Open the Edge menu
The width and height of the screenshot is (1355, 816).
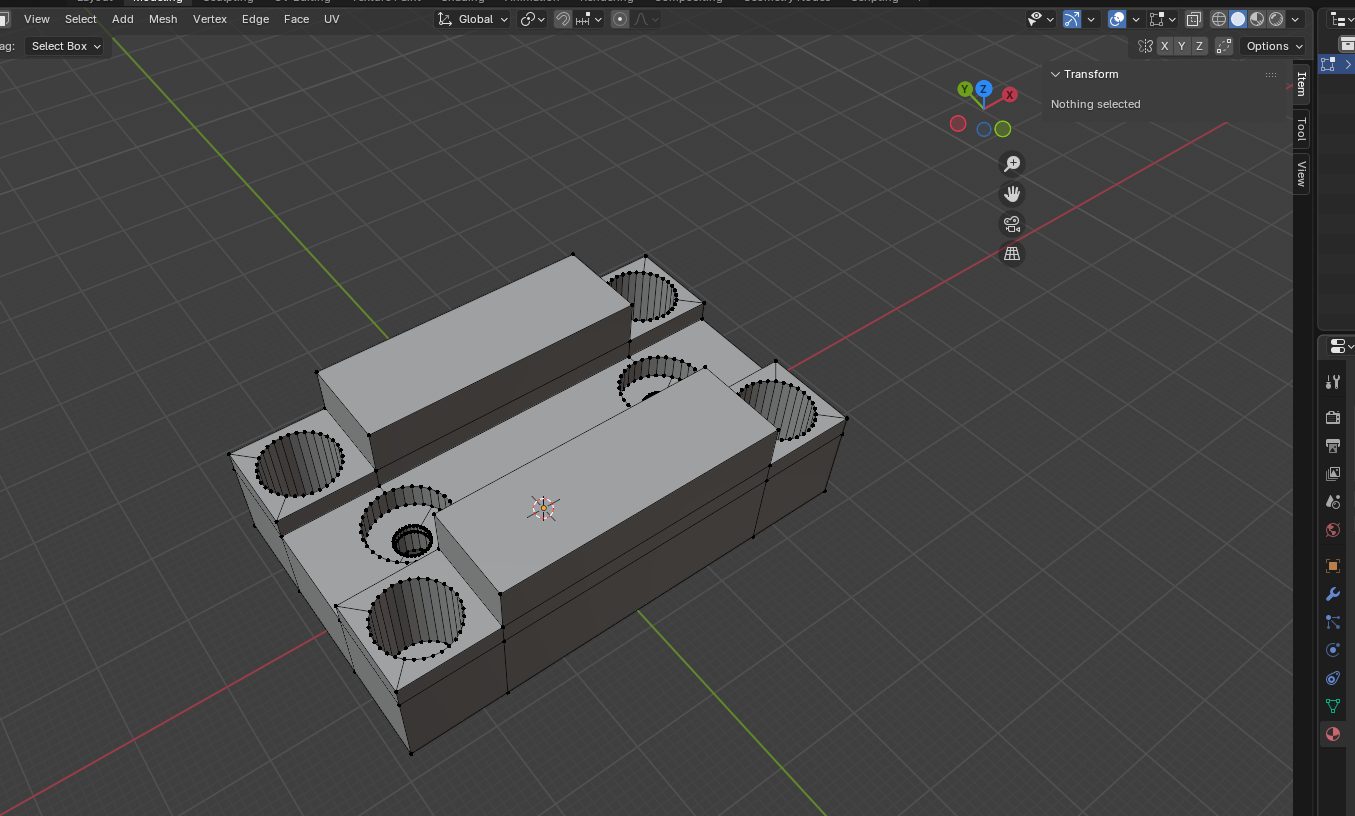(255, 19)
